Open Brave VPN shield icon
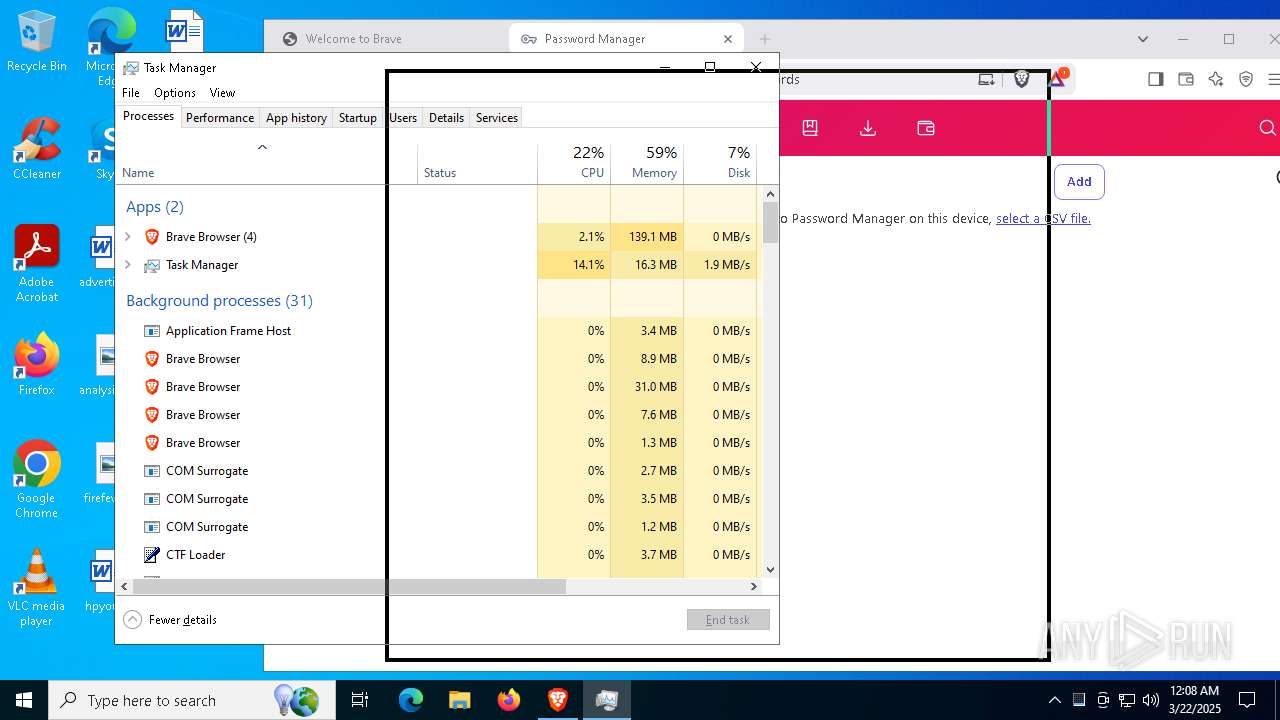Image resolution: width=1280 pixels, height=720 pixels. coord(1246,79)
